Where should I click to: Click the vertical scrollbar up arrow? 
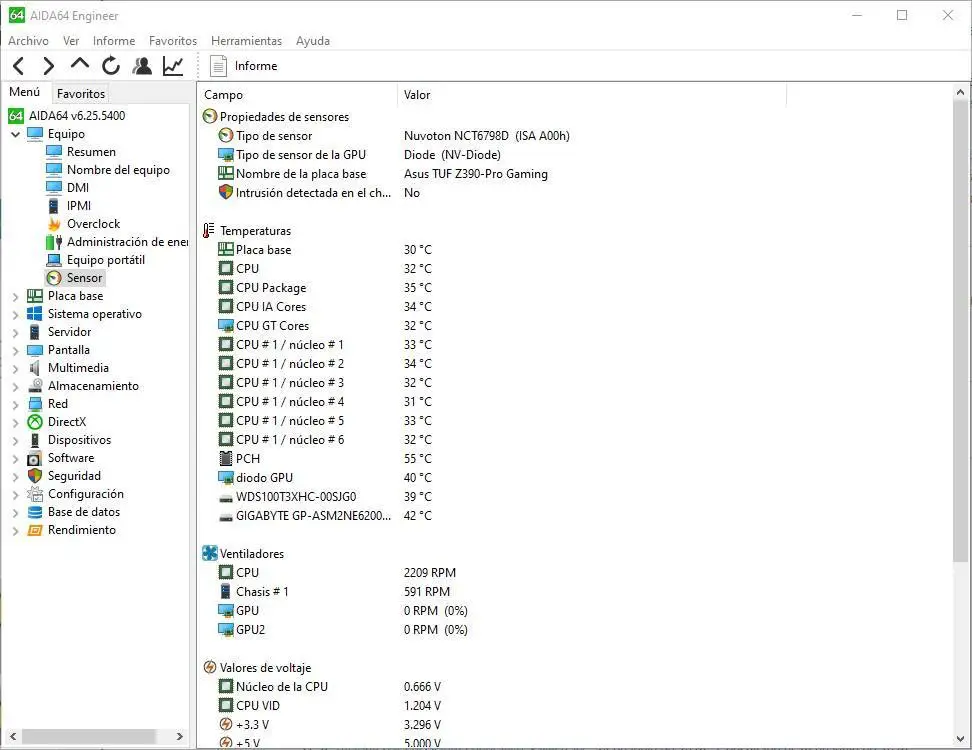click(960, 92)
